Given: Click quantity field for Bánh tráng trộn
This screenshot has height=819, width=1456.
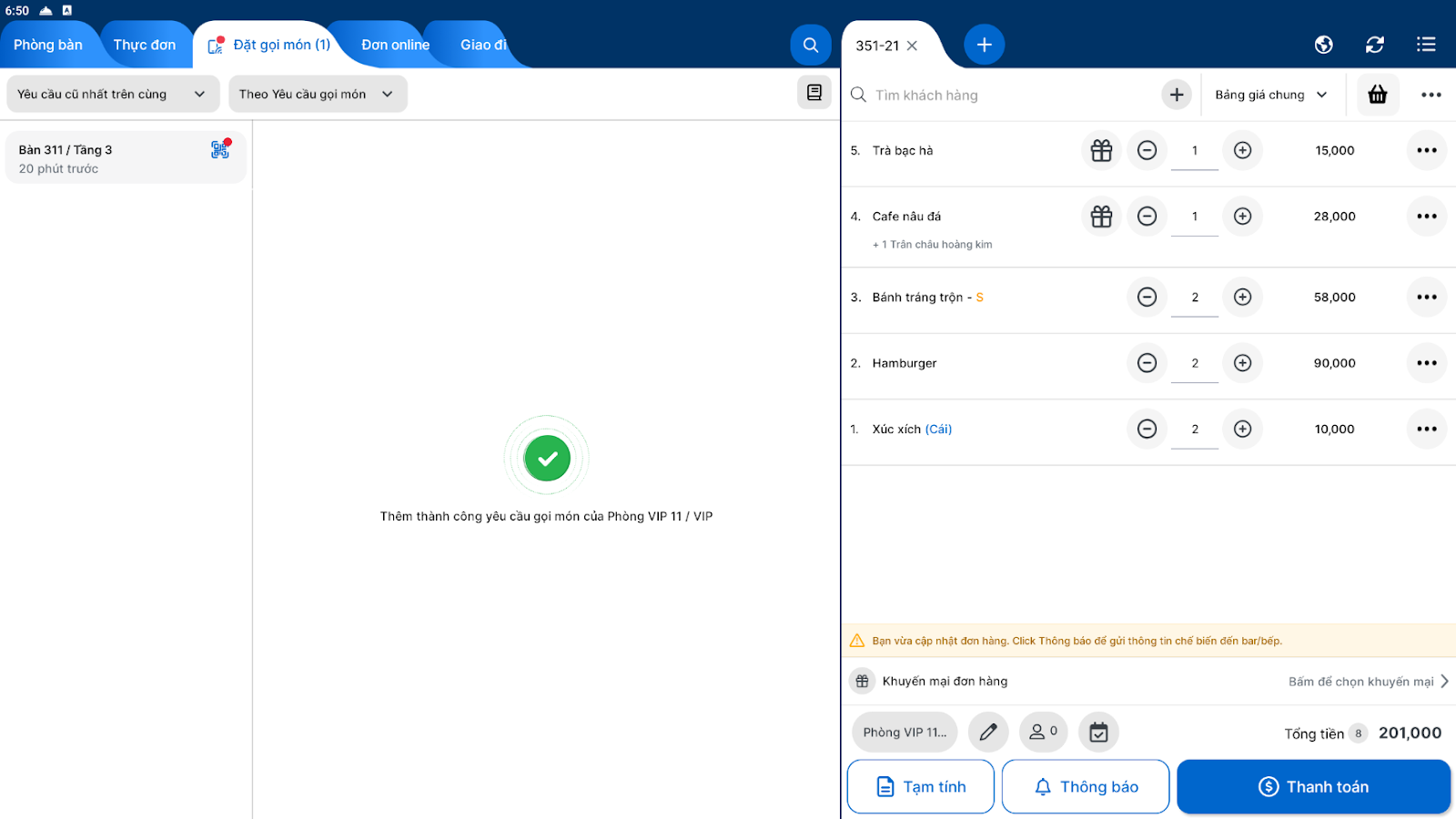Looking at the screenshot, I should pyautogui.click(x=1195, y=298).
